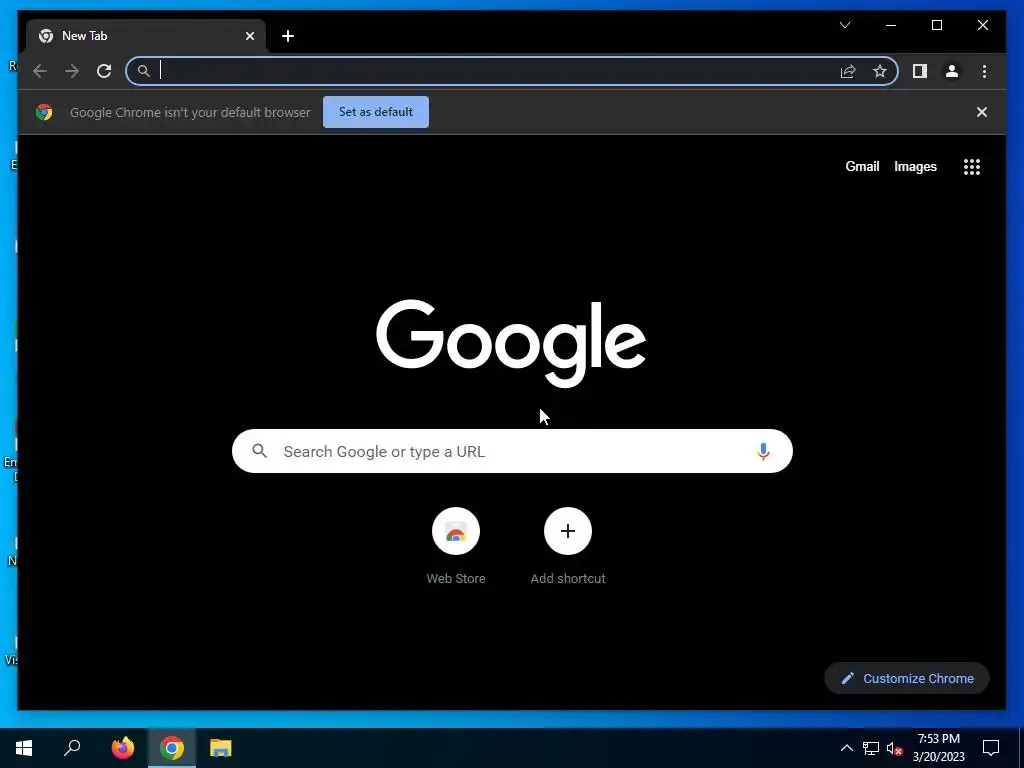Click the Chrome taskbar icon
Image resolution: width=1024 pixels, height=768 pixels.
click(172, 748)
